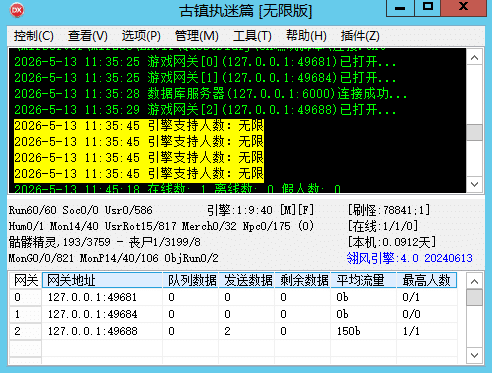Click the 平均流量 column header

pyautogui.click(x=364, y=280)
